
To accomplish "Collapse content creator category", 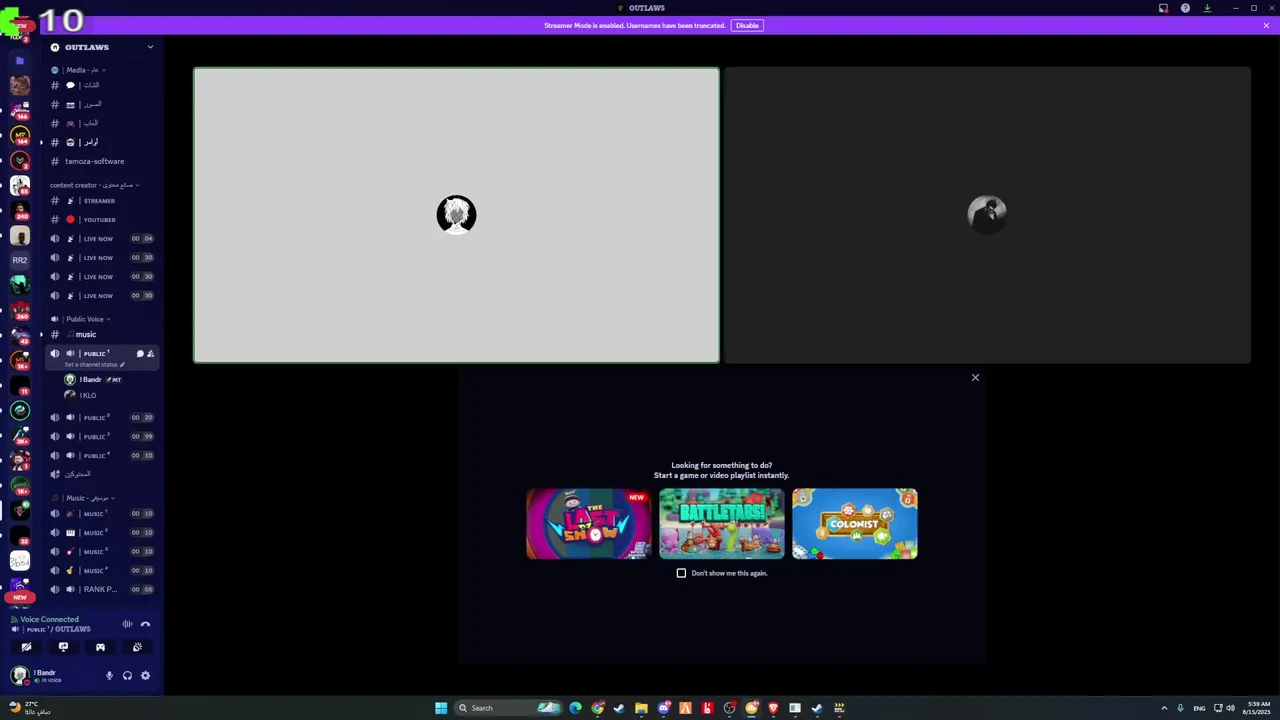I will click(x=94, y=185).
